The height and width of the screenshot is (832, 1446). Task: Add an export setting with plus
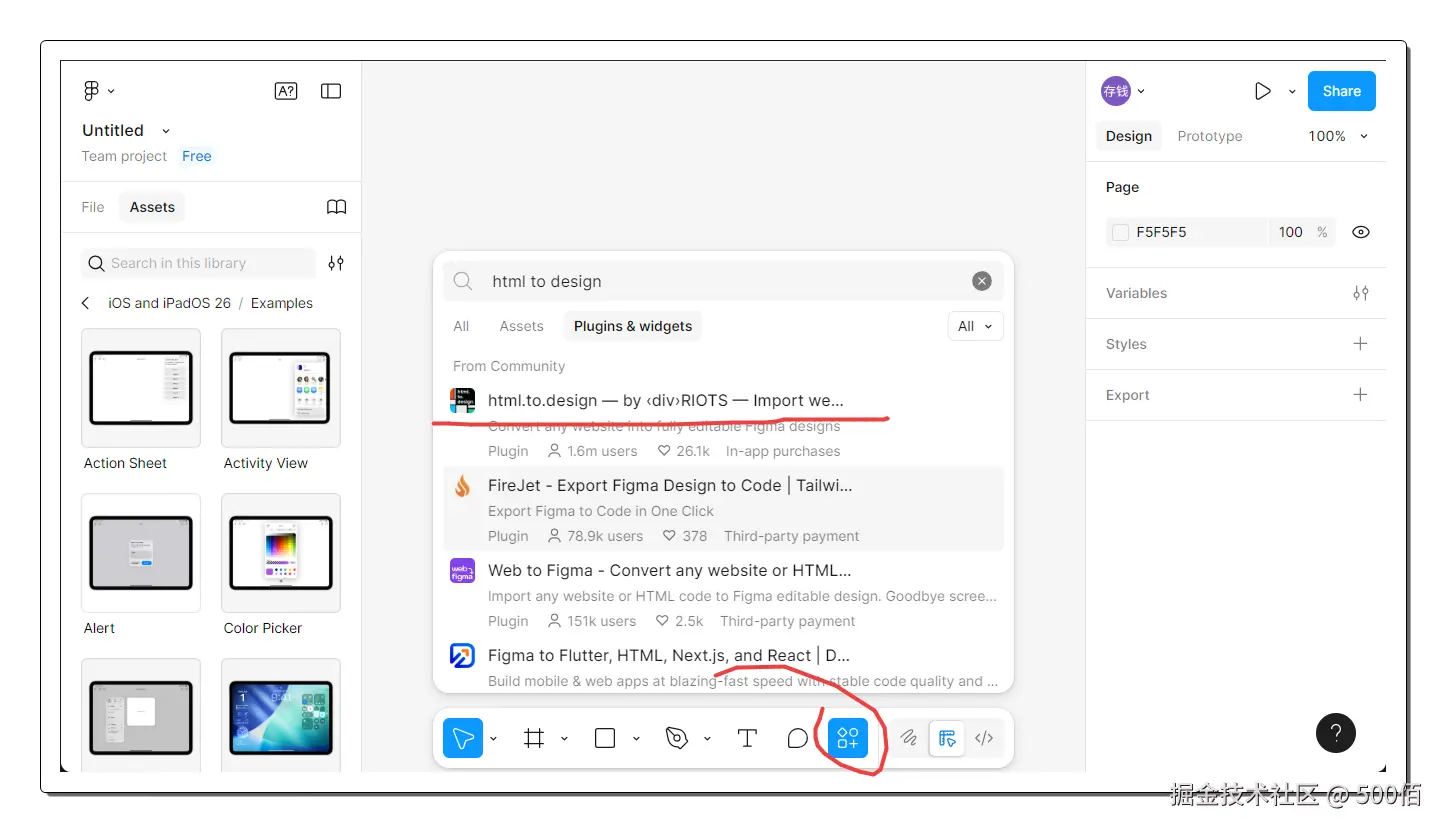click(1360, 395)
